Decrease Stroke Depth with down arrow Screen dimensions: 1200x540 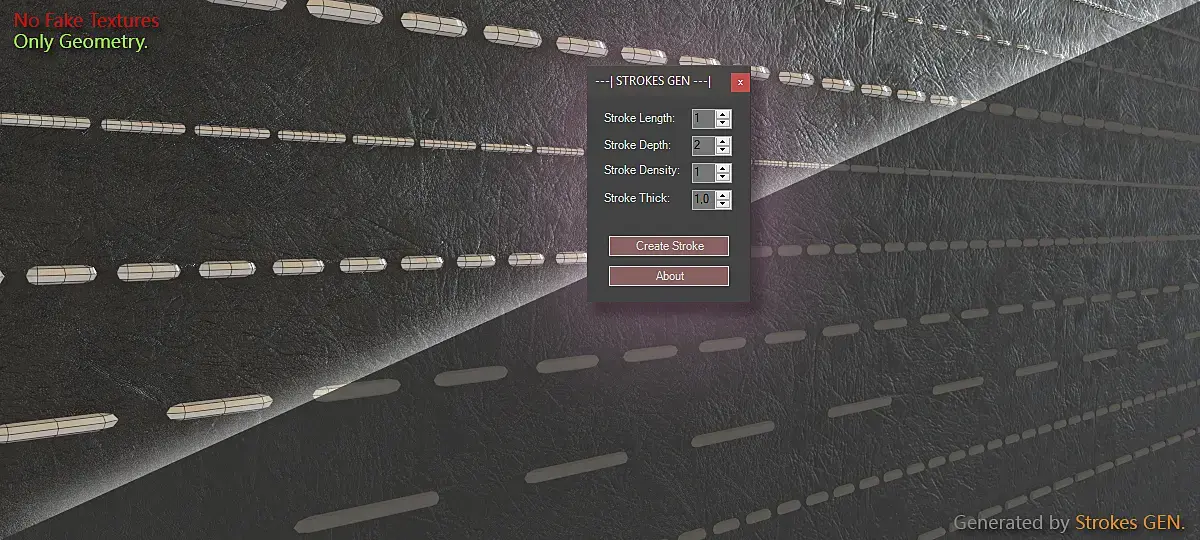[x=723, y=150]
